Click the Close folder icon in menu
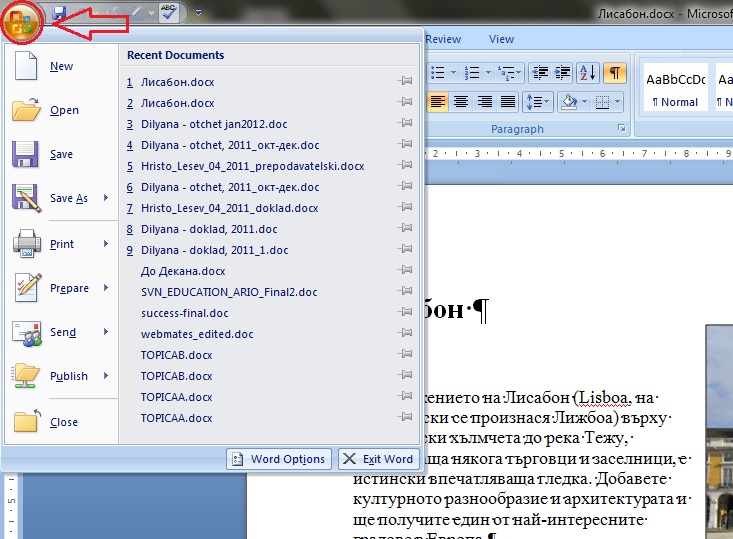Image resolution: width=733 pixels, height=539 pixels. (27, 421)
